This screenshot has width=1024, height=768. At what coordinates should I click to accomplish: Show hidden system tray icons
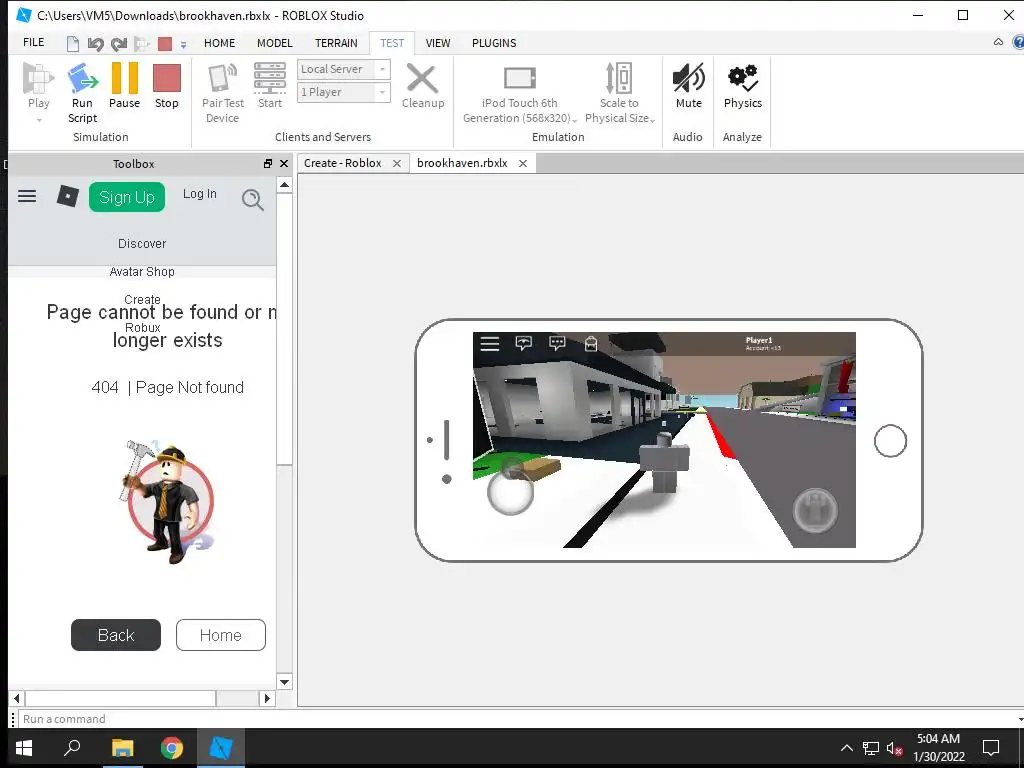point(846,748)
